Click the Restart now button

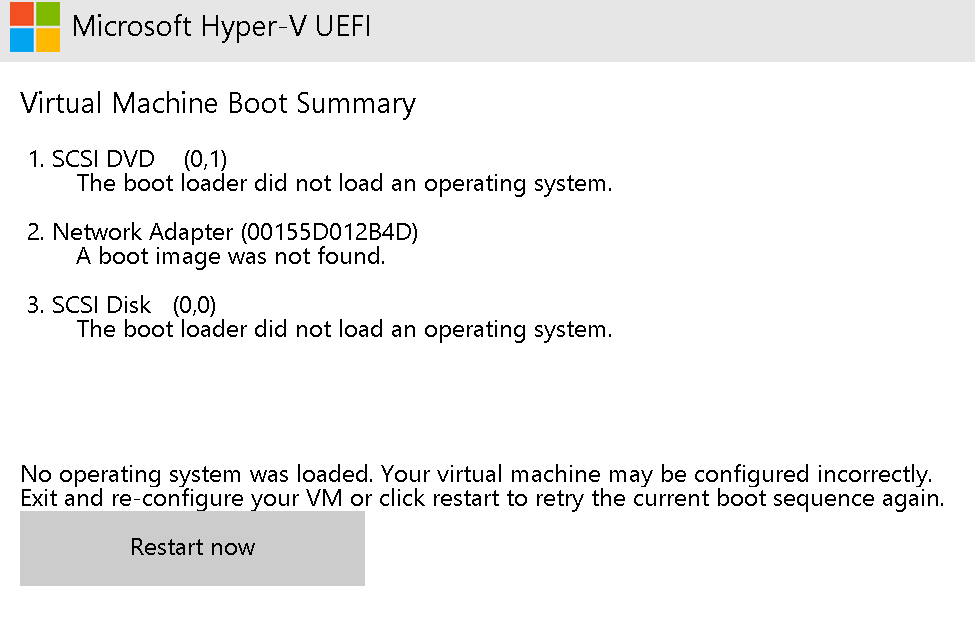pyautogui.click(x=192, y=548)
